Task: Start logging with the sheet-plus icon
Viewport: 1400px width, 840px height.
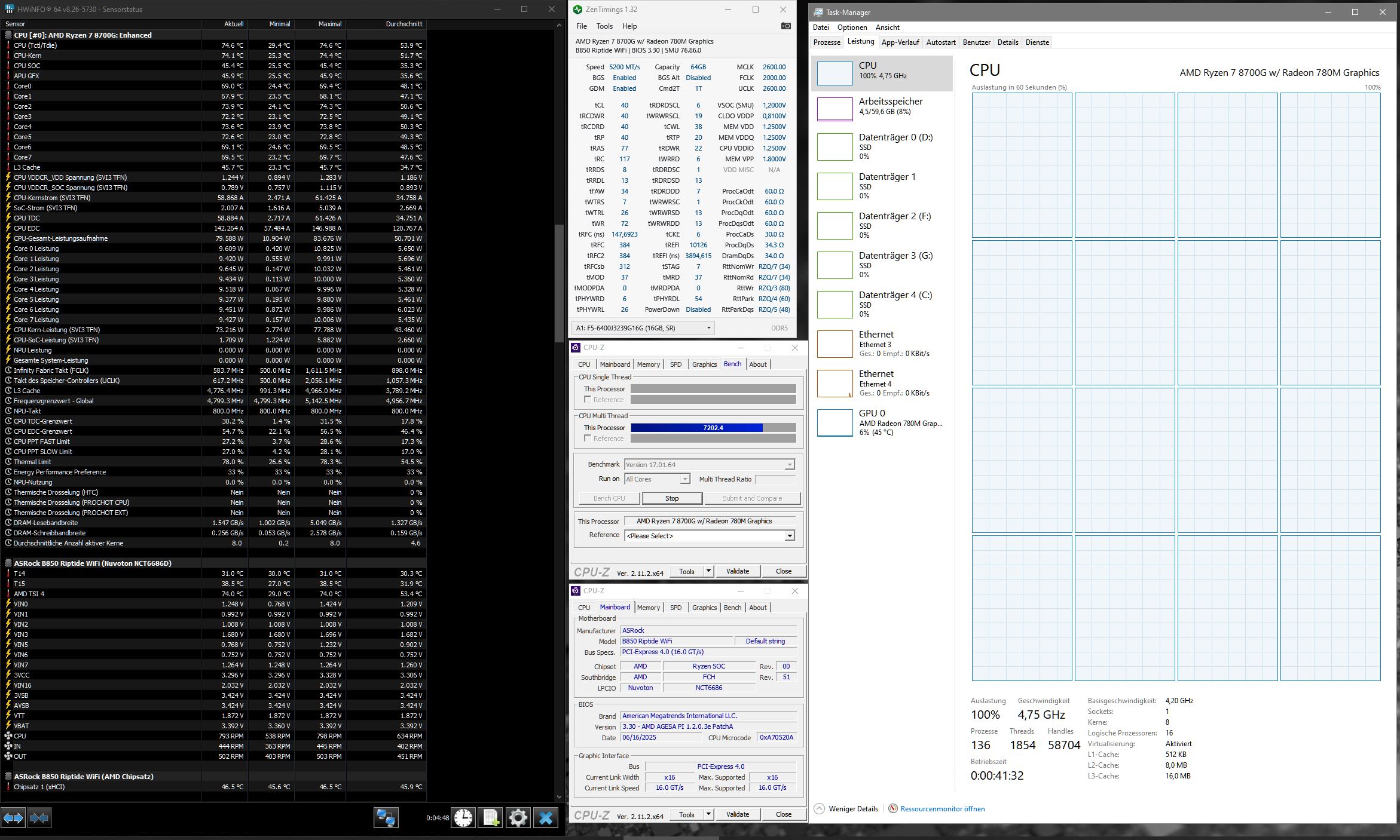Action: tap(490, 817)
